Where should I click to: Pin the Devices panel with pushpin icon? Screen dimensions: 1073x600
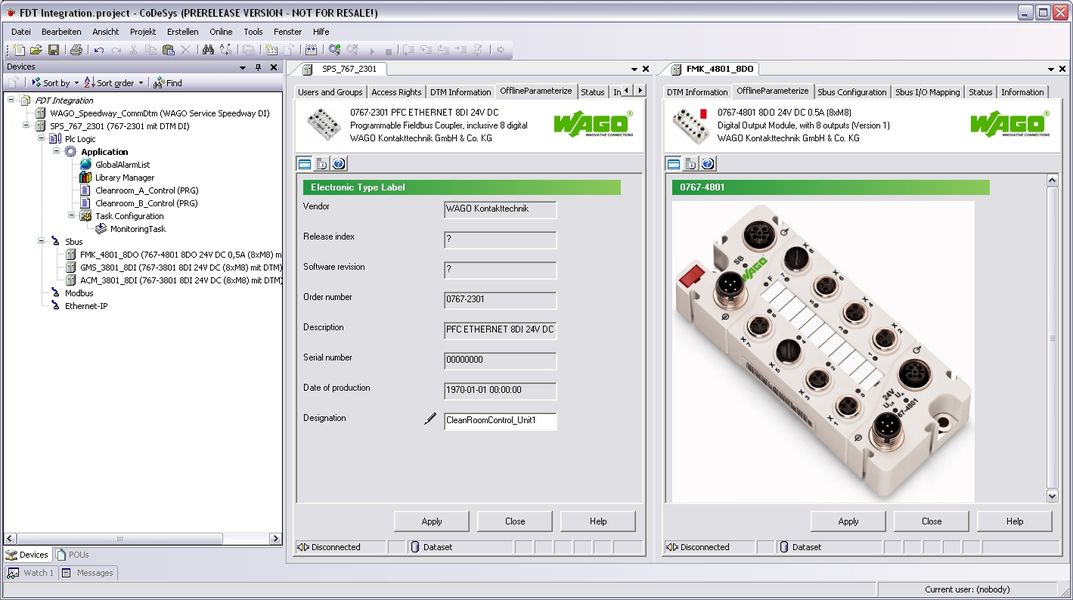tap(258, 67)
